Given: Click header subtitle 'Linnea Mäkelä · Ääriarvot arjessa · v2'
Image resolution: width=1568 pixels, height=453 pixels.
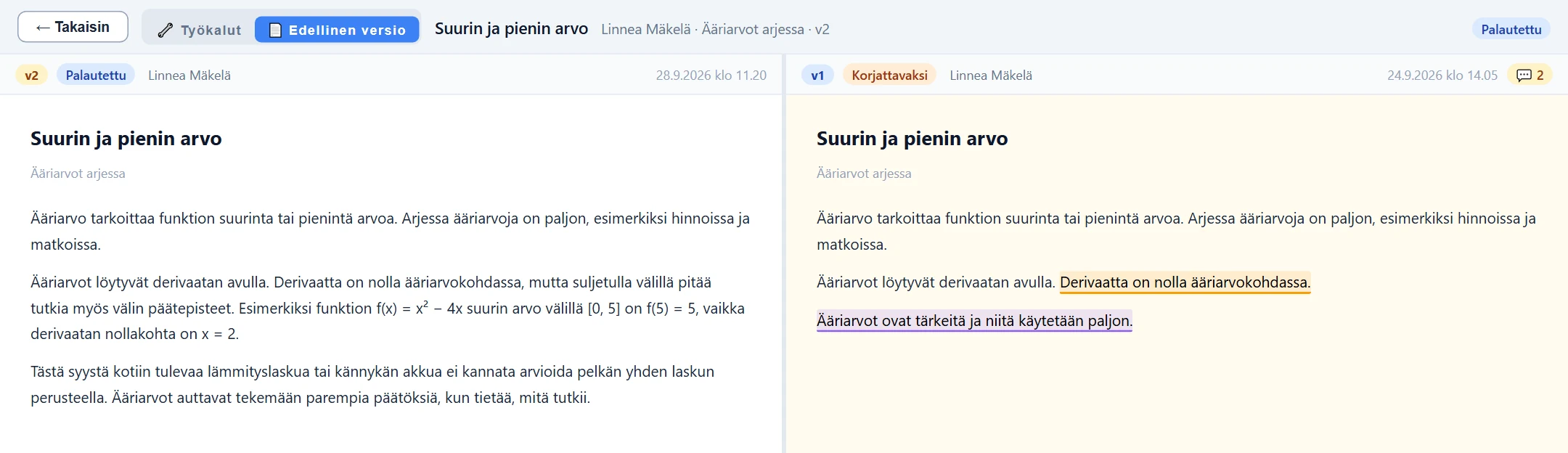Looking at the screenshot, I should point(715,29).
